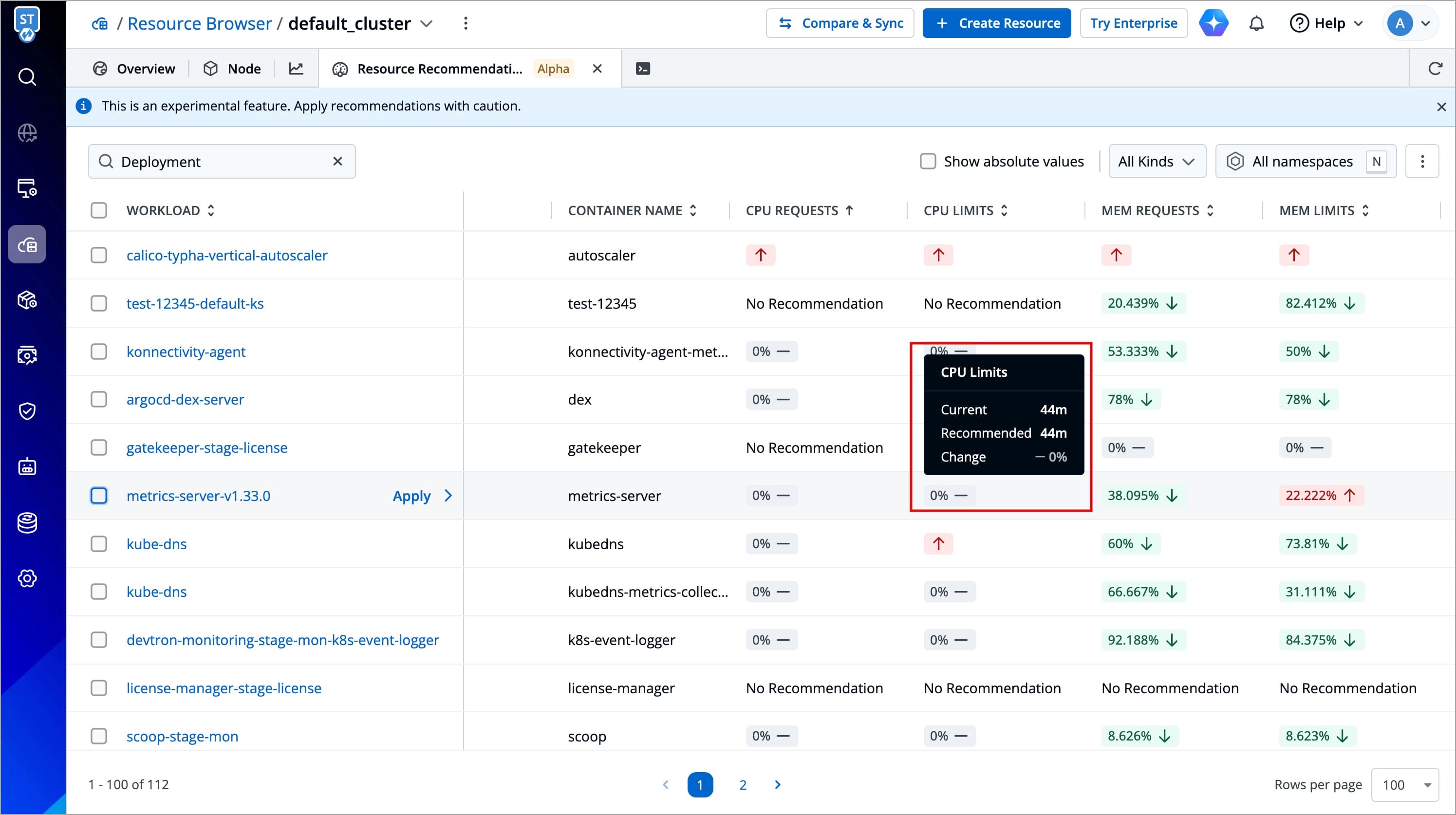The width and height of the screenshot is (1456, 815).
Task: Click the notifications bell icon
Action: click(1256, 23)
